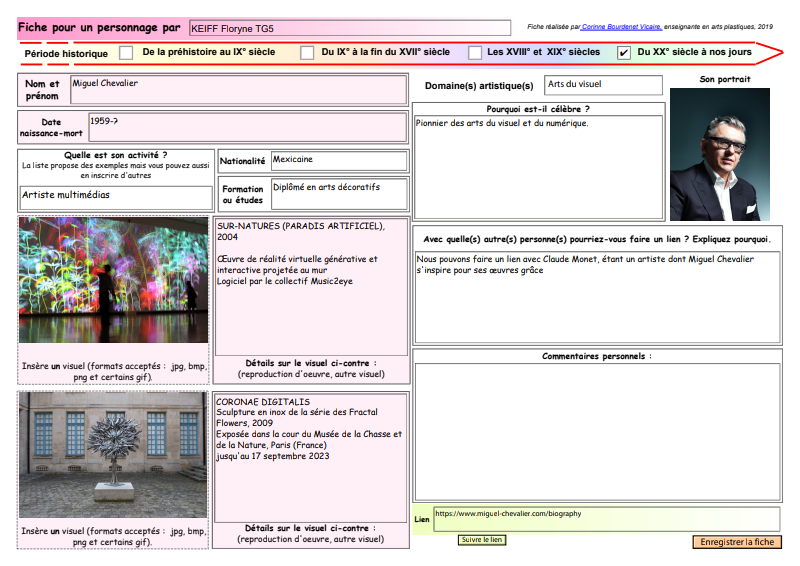
Task: Tick the 'Du IX° à la fin du XVII° siècle' checkbox
Action: pos(307,52)
